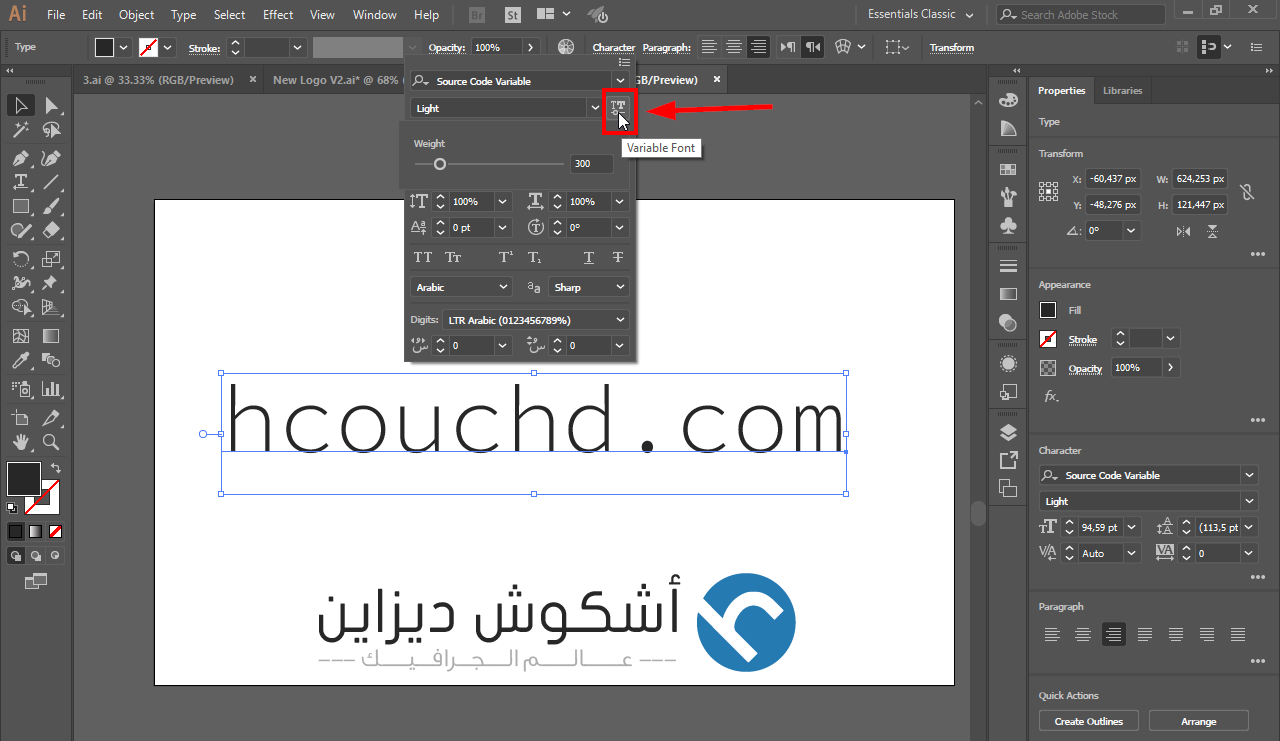Select the Type tool in the toolbar

(x=20, y=181)
